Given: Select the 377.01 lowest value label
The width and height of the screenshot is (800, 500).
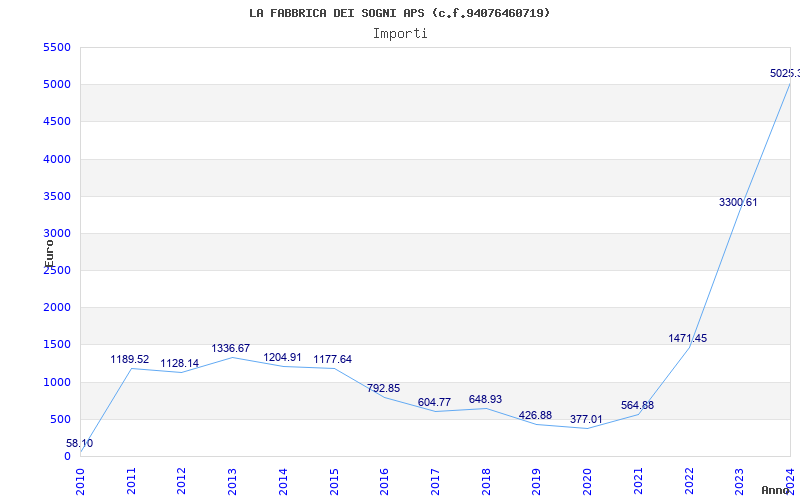Looking at the screenshot, I should (586, 419).
